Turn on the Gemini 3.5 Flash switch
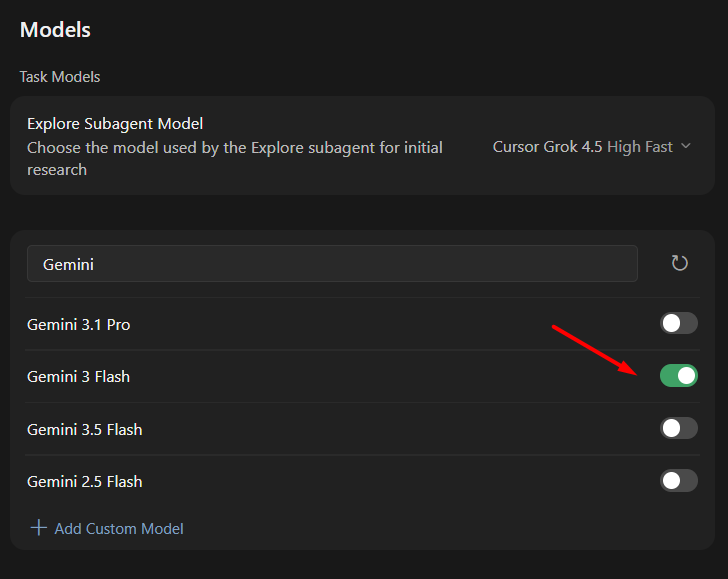The image size is (728, 579). 678,428
